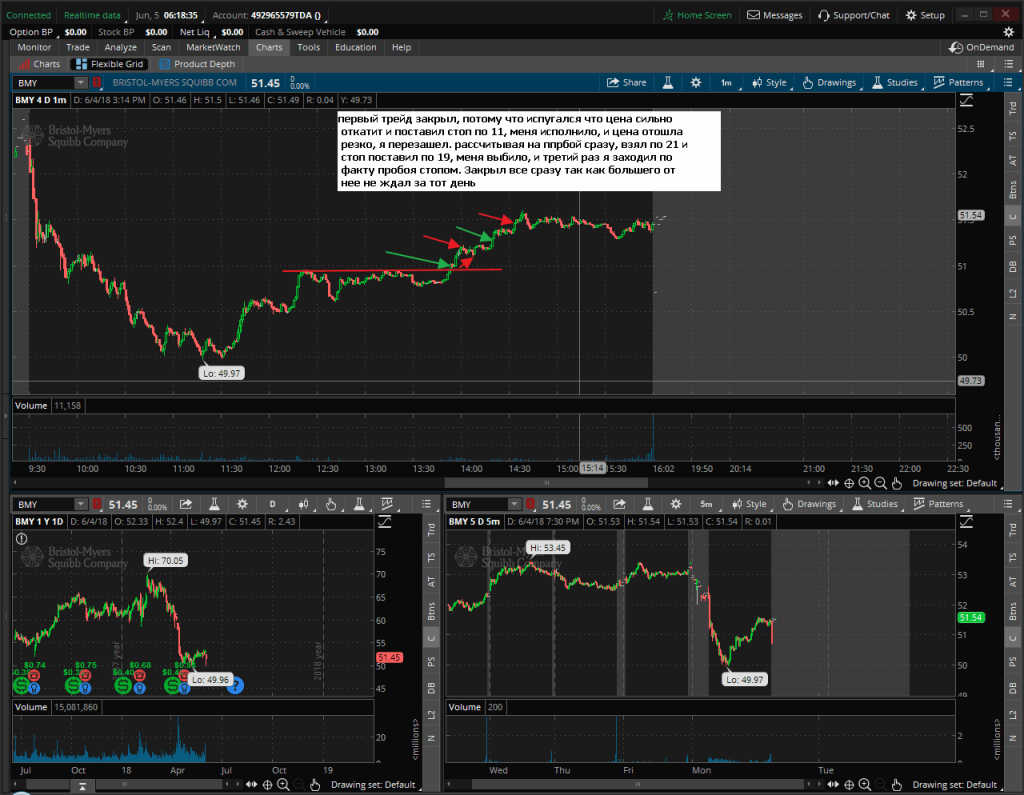
Task: Open Drawings tools on top chart
Action: (x=829, y=83)
